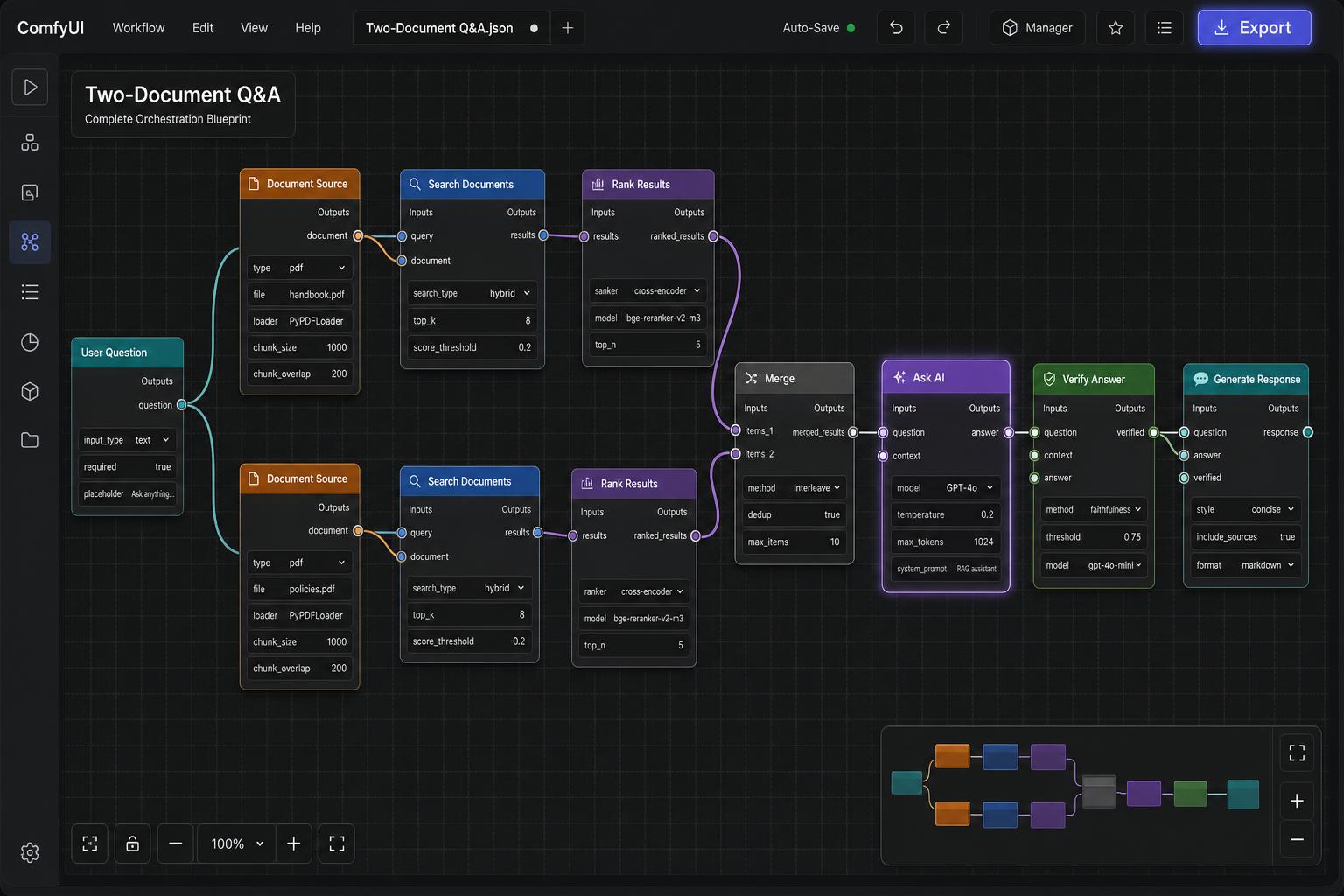Image resolution: width=1344 pixels, height=896 pixels.
Task: Zoom out with the bottom toolbar minus
Action: 176,843
